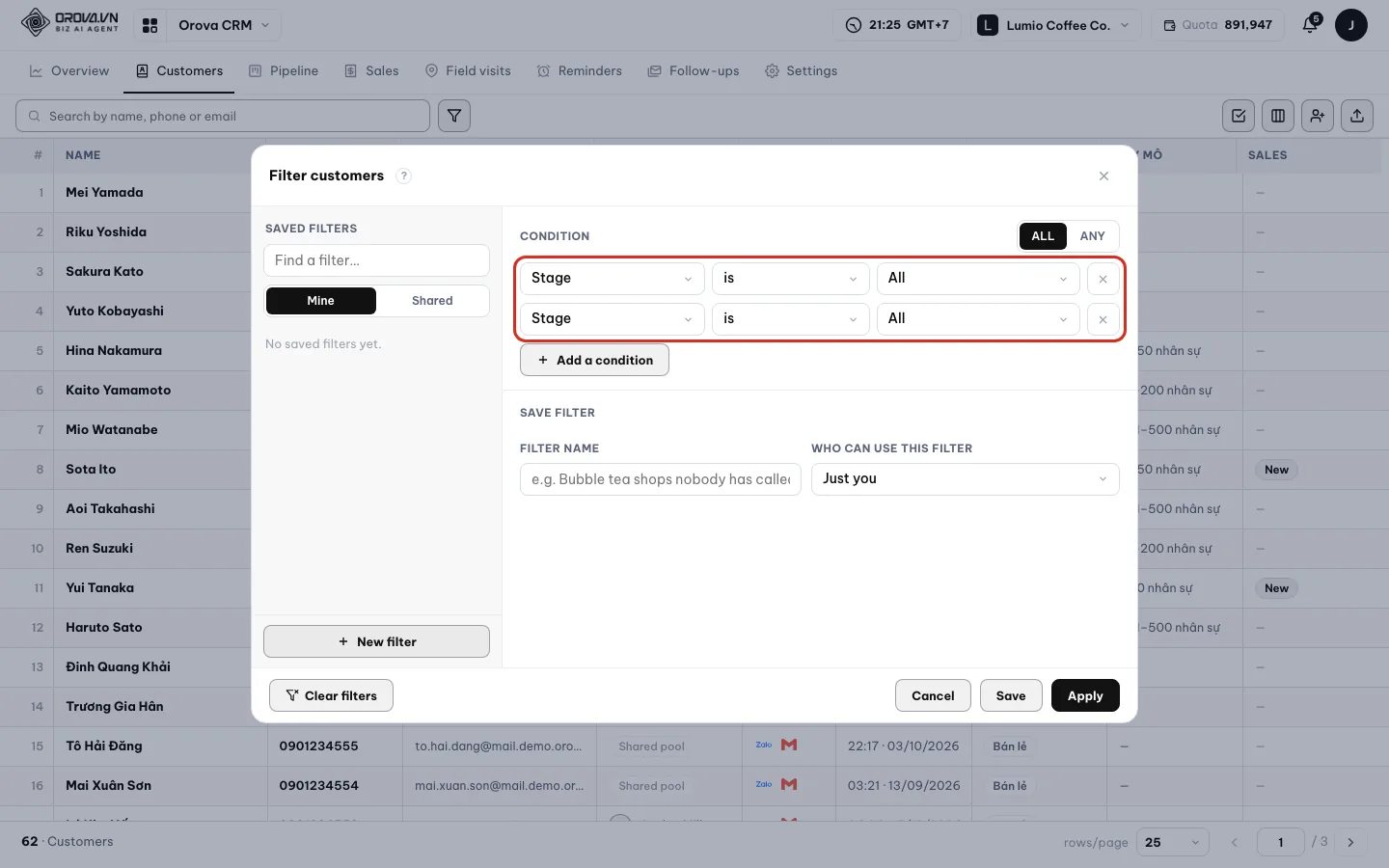Click Add a condition

pos(594,360)
